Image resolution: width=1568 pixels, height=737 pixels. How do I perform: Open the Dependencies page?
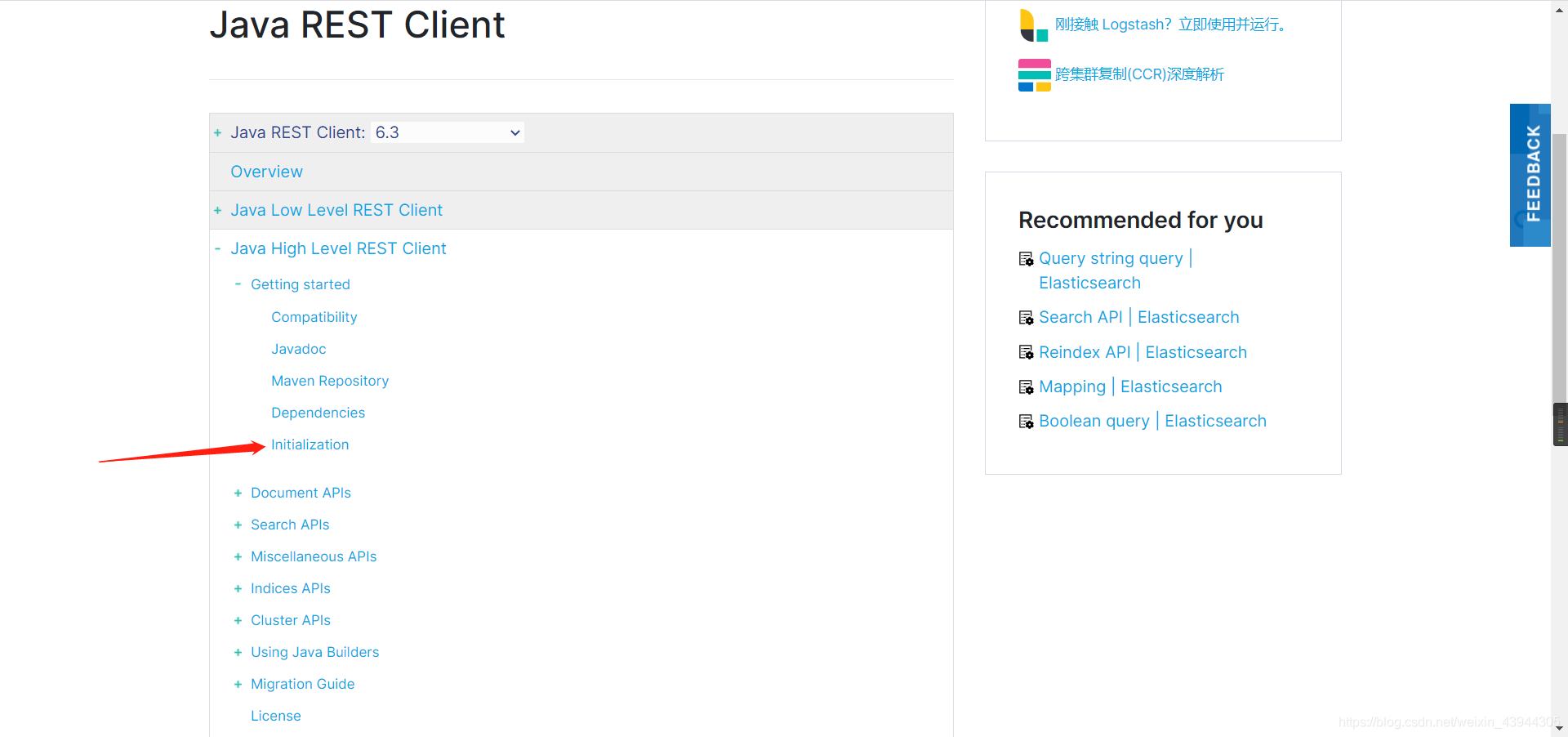pos(318,413)
